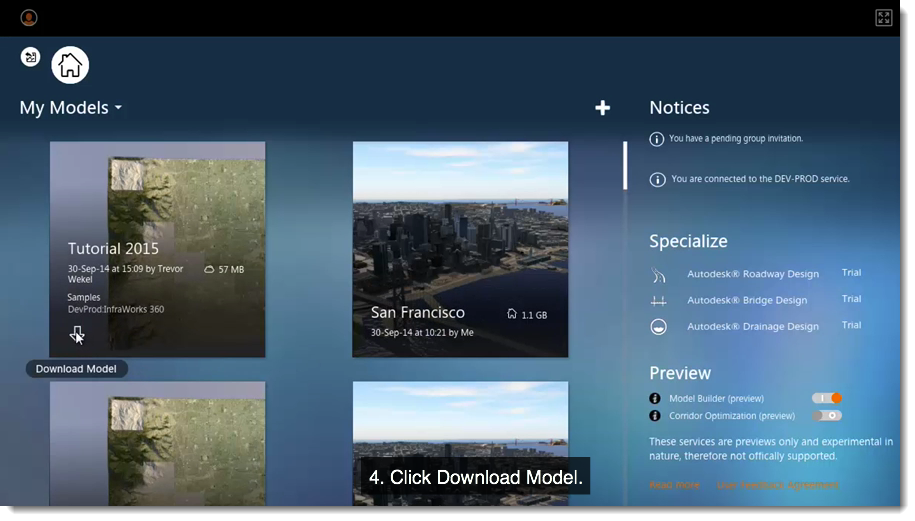This screenshot has width=915, height=521.
Task: Click Model Builder (preview) label
Action: tap(716, 398)
